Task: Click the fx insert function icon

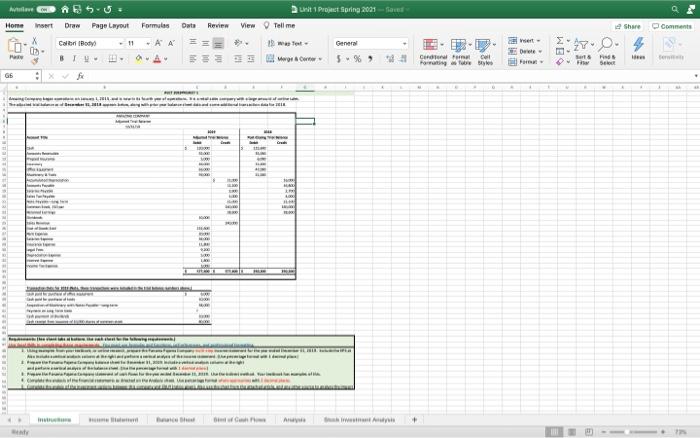Action: (80, 76)
